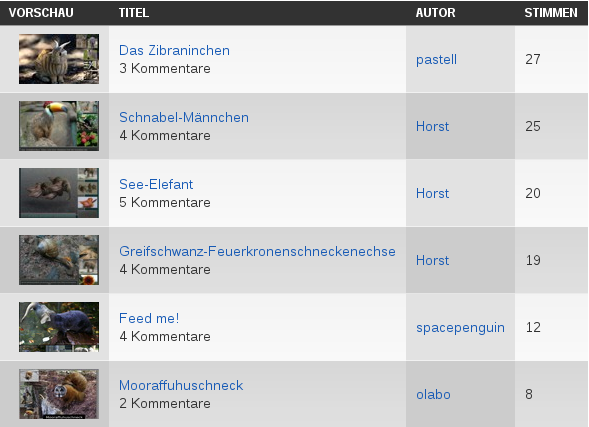589x427 pixels.
Task: Open the Das Zibraninchen preview thumbnail
Action: [59, 59]
